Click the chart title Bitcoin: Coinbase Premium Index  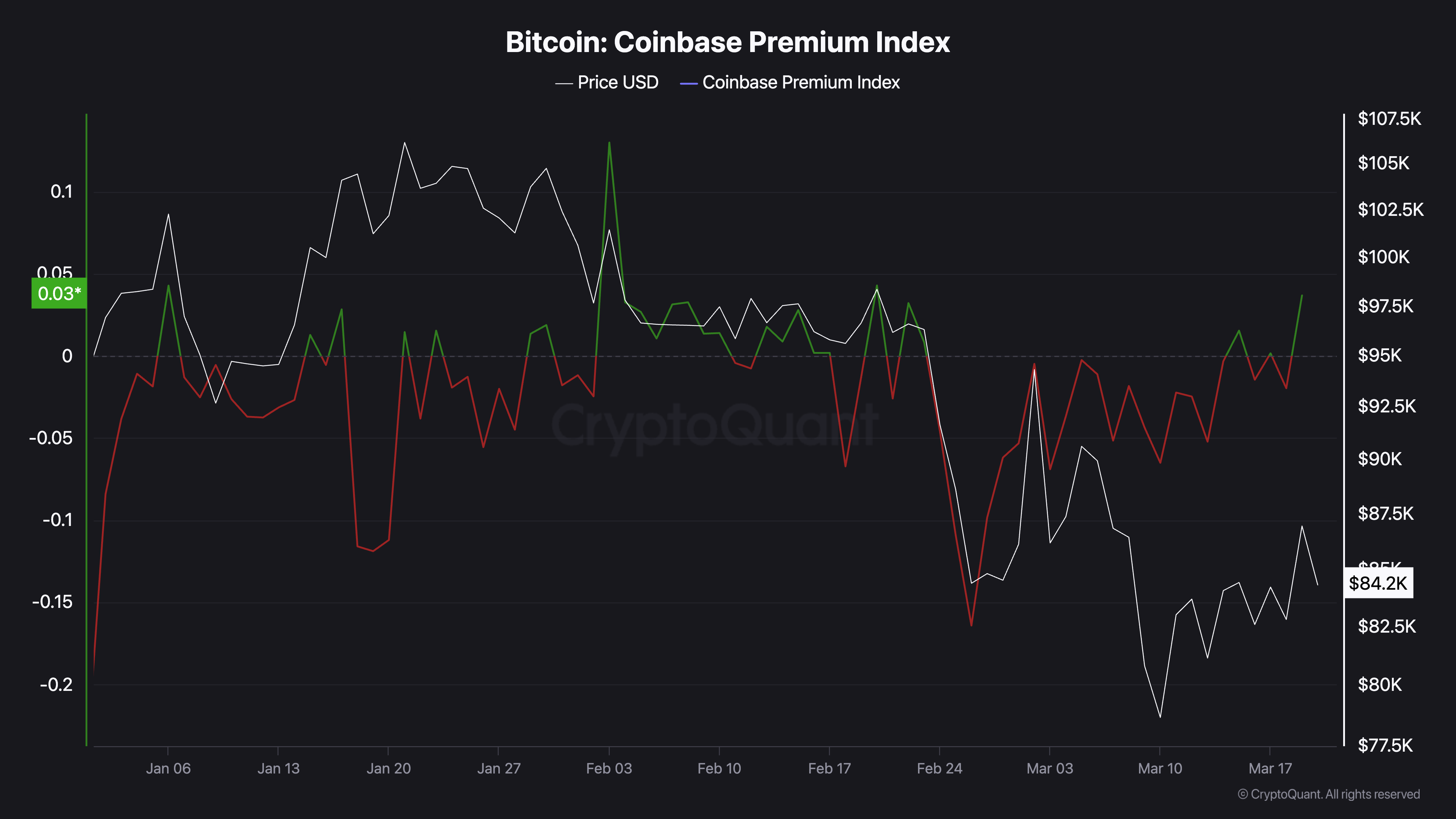[x=727, y=42]
